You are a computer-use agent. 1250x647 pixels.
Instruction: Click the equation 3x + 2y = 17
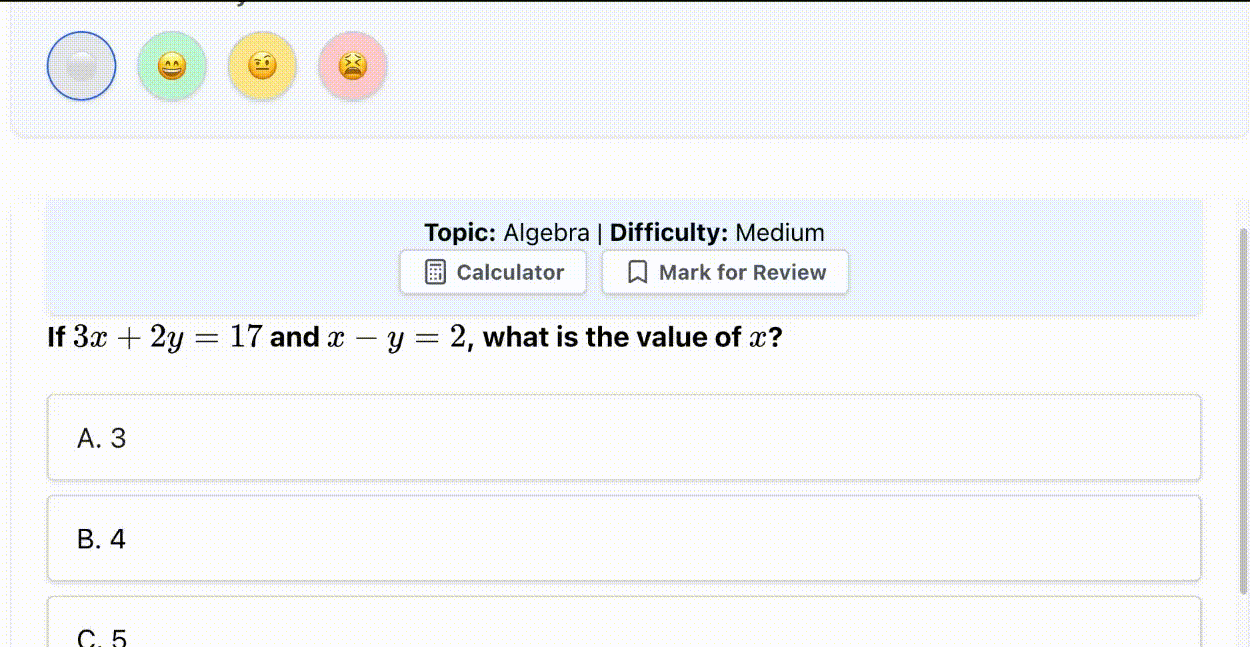[168, 338]
